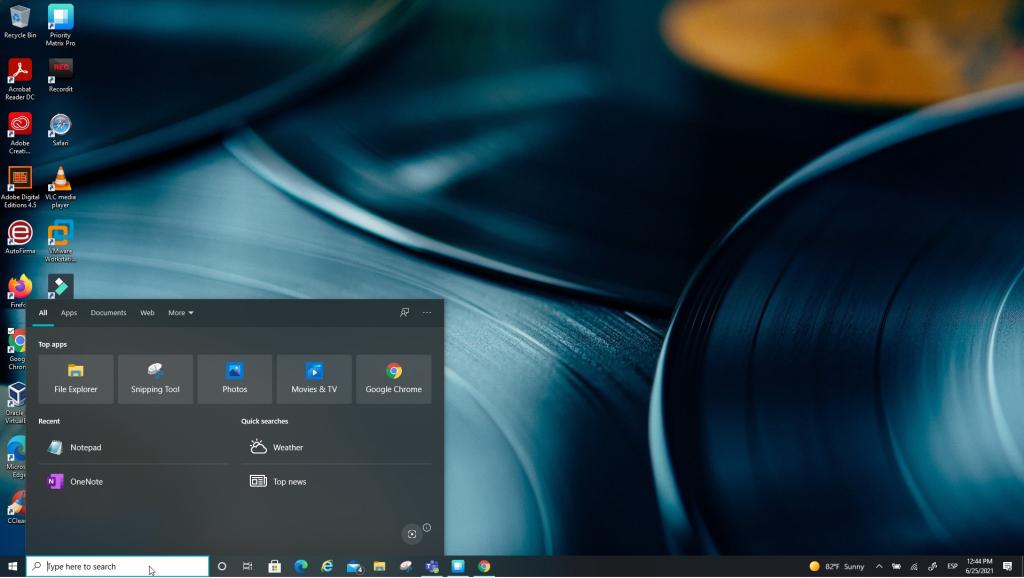Screen dimensions: 1024x578
Task: Switch to the Apps search tab
Action: click(x=69, y=313)
